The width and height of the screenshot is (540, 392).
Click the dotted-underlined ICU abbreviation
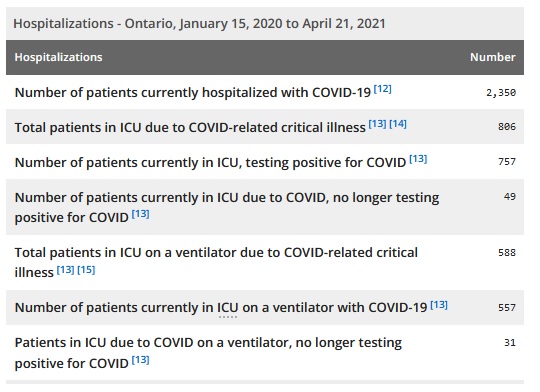click(228, 308)
